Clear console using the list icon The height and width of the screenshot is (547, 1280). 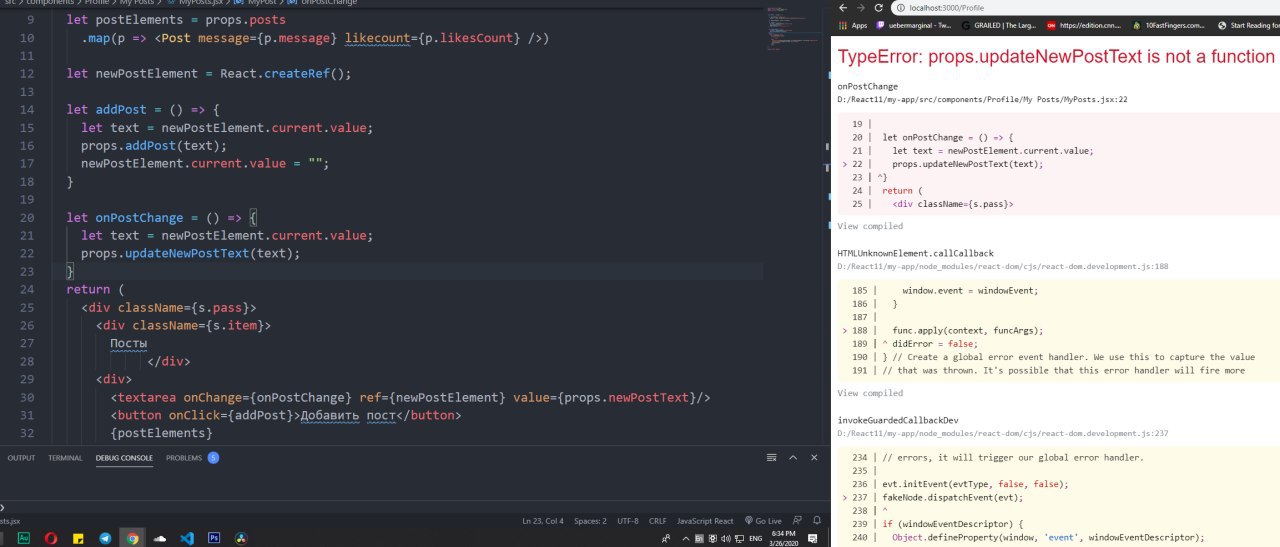pos(773,458)
